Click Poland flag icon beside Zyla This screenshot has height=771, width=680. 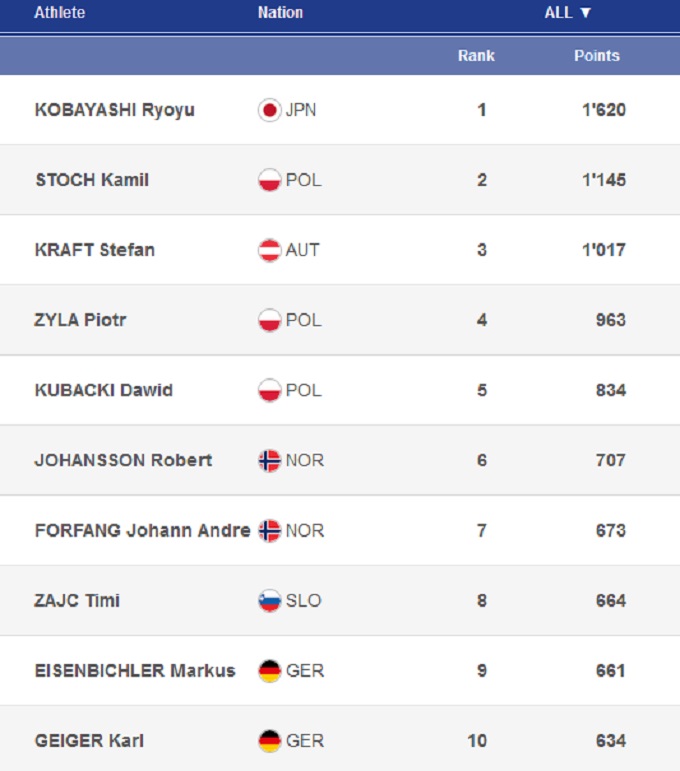[x=269, y=320]
